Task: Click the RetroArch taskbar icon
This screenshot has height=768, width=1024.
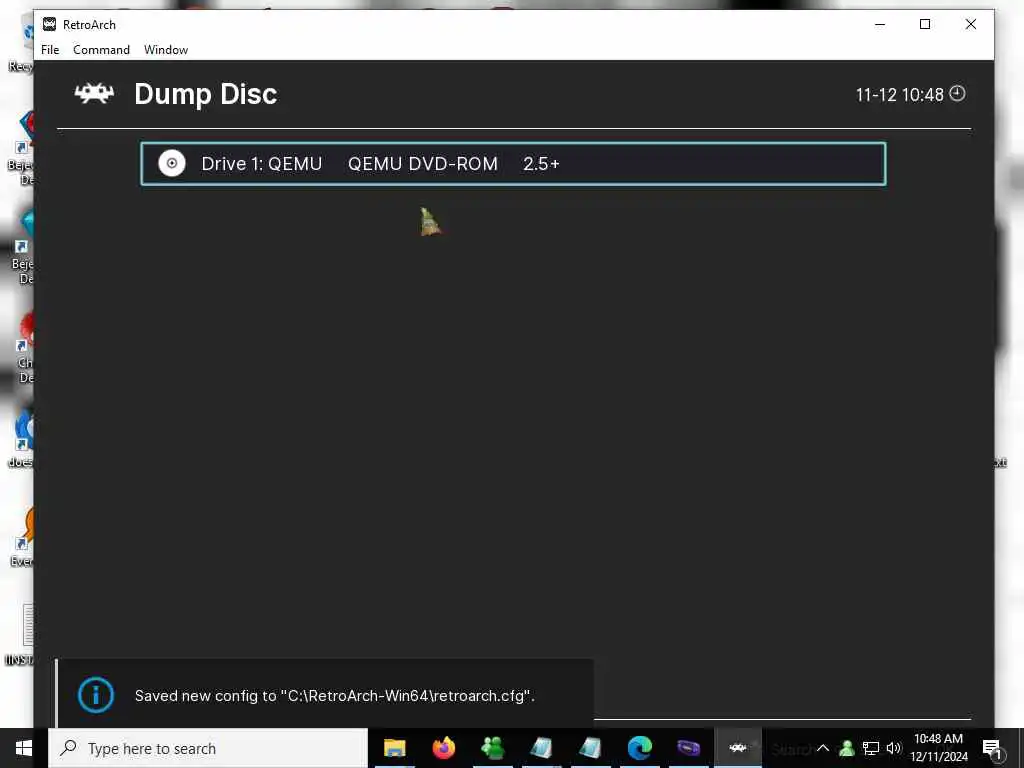Action: [737, 748]
